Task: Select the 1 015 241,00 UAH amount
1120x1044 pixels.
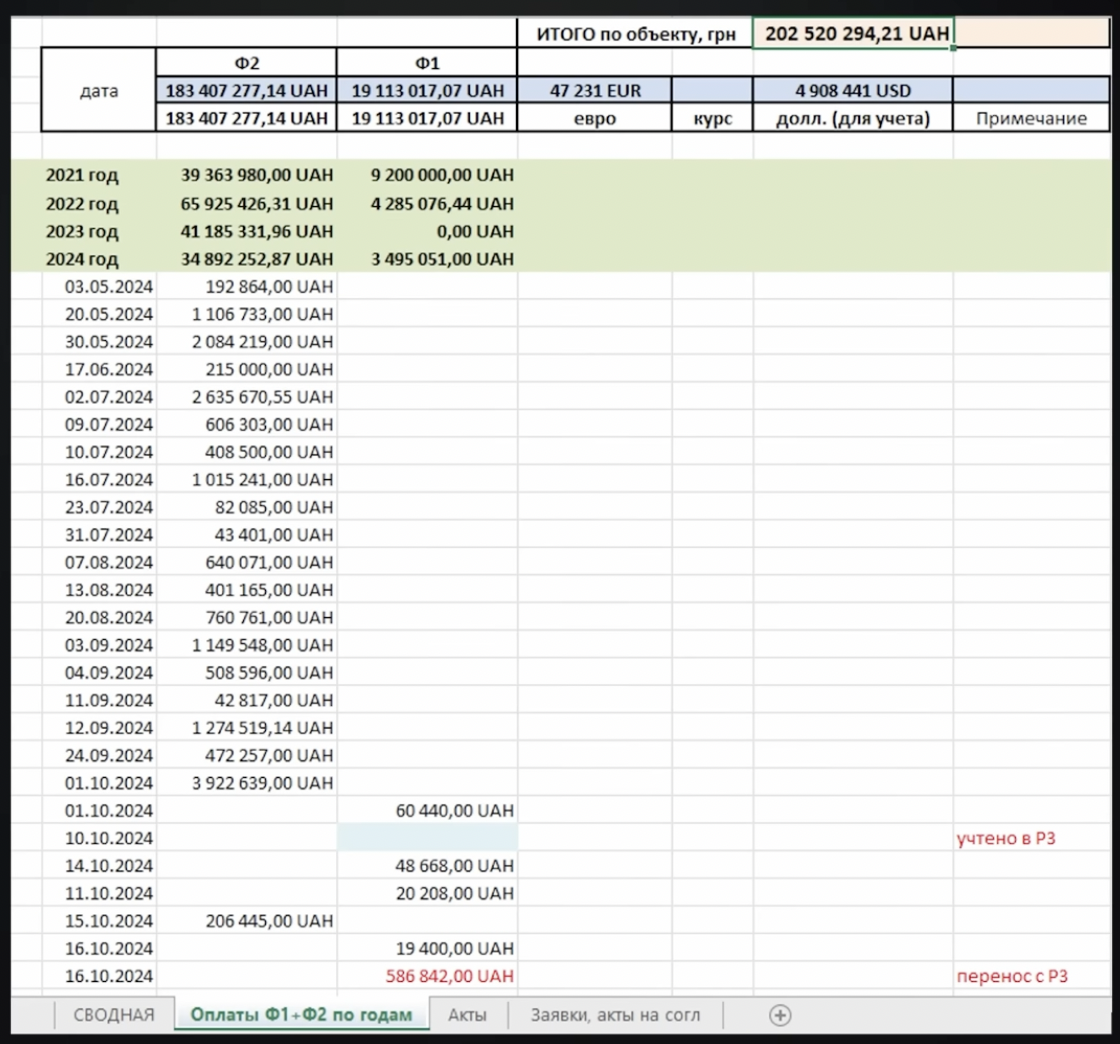Action: tap(246, 480)
